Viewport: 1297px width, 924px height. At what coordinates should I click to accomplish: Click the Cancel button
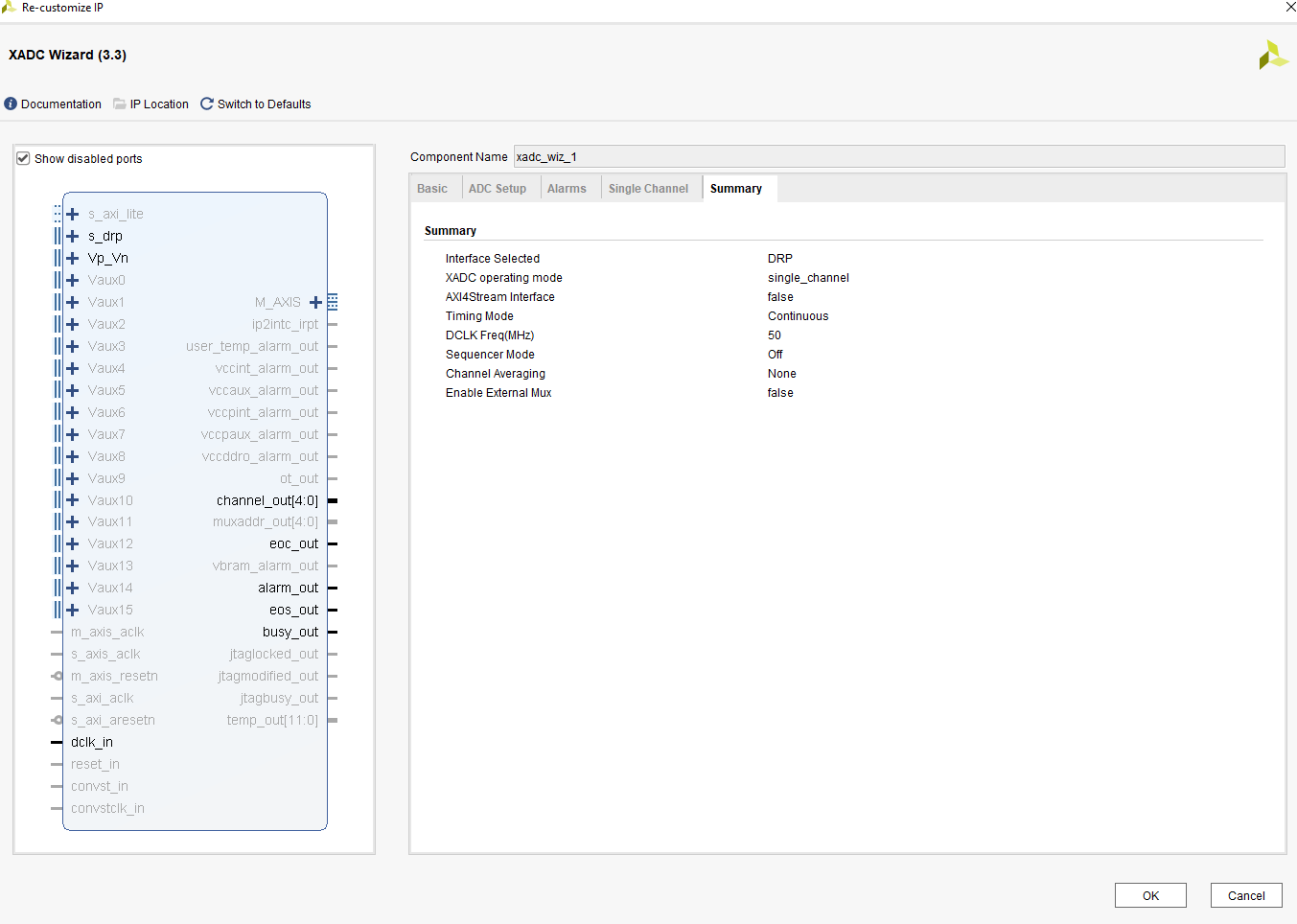(x=1246, y=895)
